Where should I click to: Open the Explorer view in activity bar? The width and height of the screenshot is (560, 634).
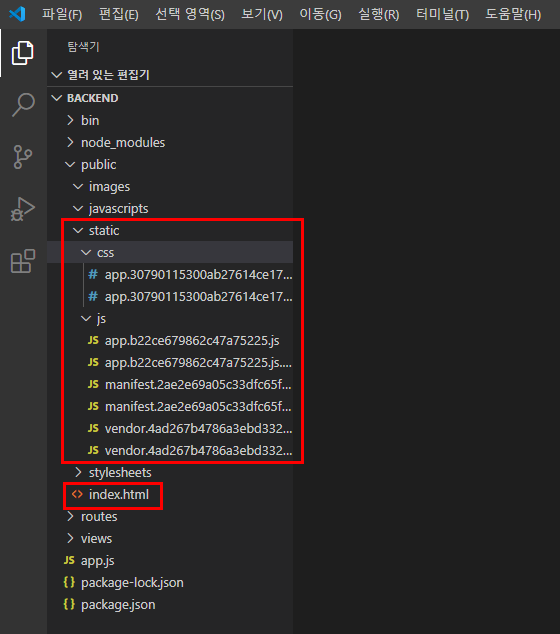pos(23,53)
